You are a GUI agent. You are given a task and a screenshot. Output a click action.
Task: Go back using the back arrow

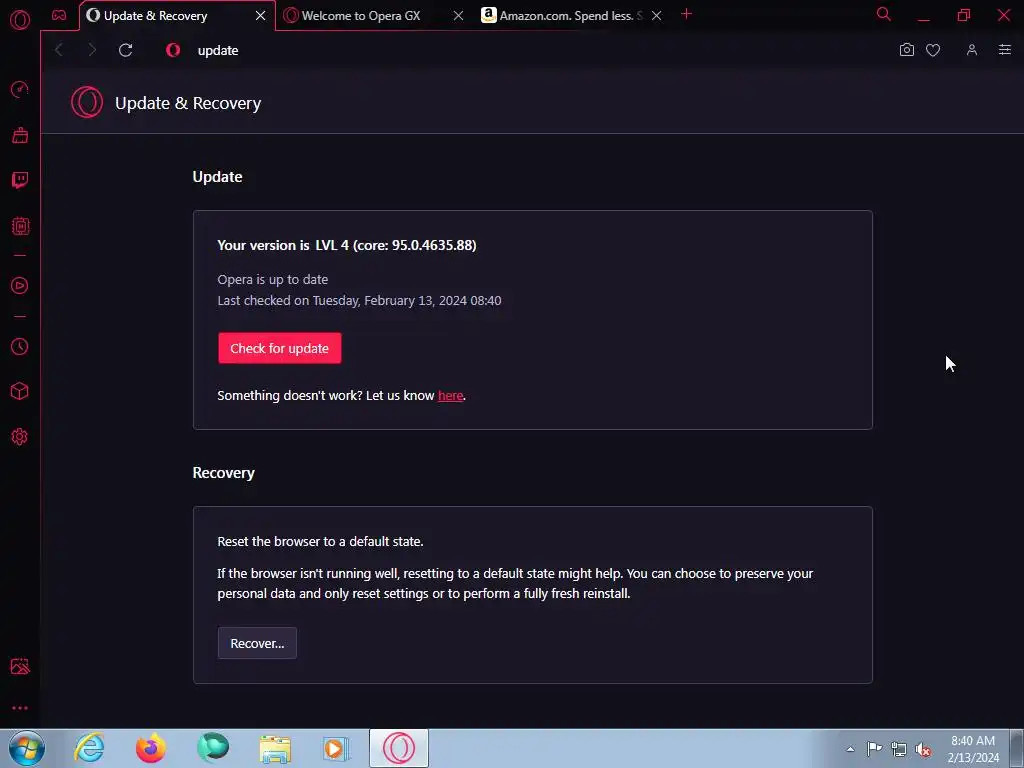coord(59,50)
